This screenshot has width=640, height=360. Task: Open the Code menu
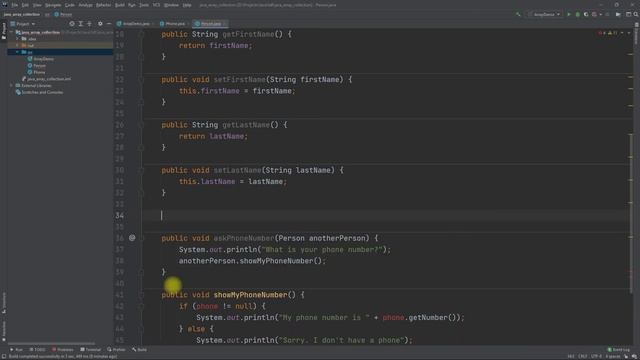tap(70, 5)
